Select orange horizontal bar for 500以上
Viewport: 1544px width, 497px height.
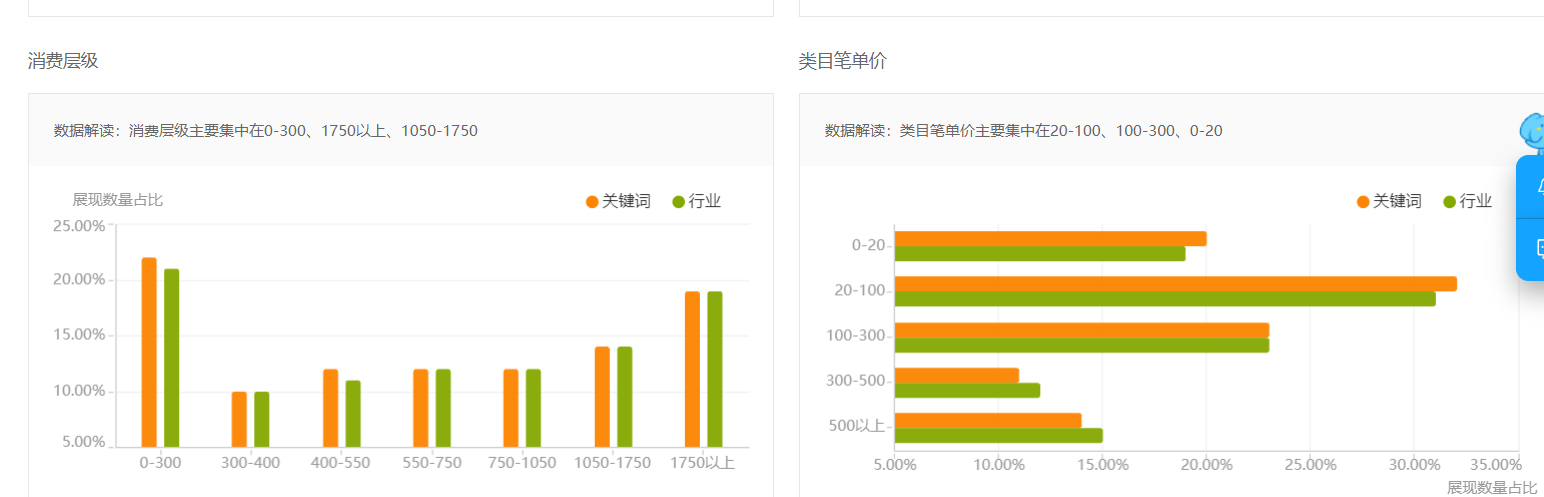pos(988,421)
